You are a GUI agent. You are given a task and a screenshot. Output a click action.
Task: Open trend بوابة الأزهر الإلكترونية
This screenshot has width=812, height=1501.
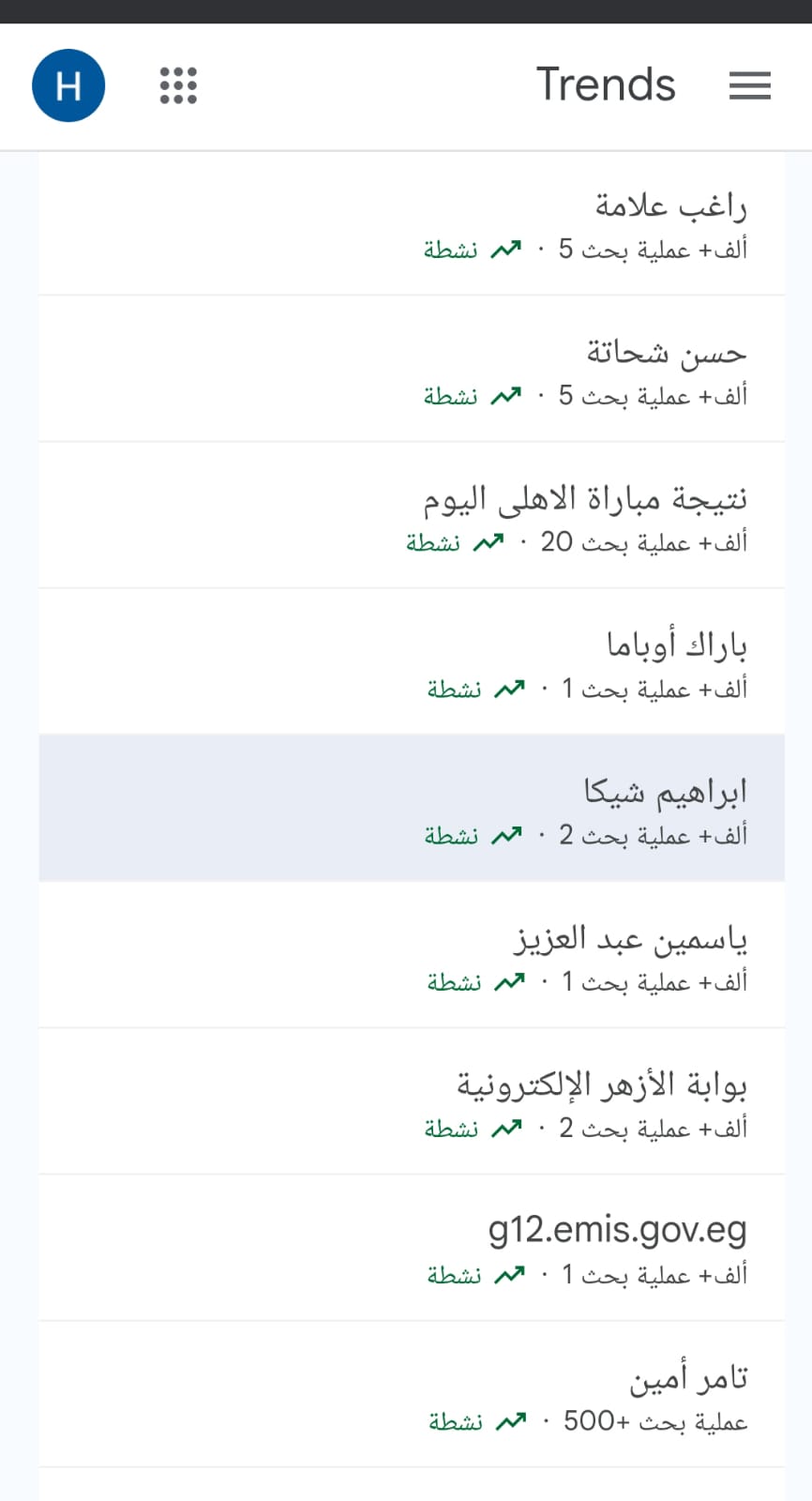point(412,1100)
